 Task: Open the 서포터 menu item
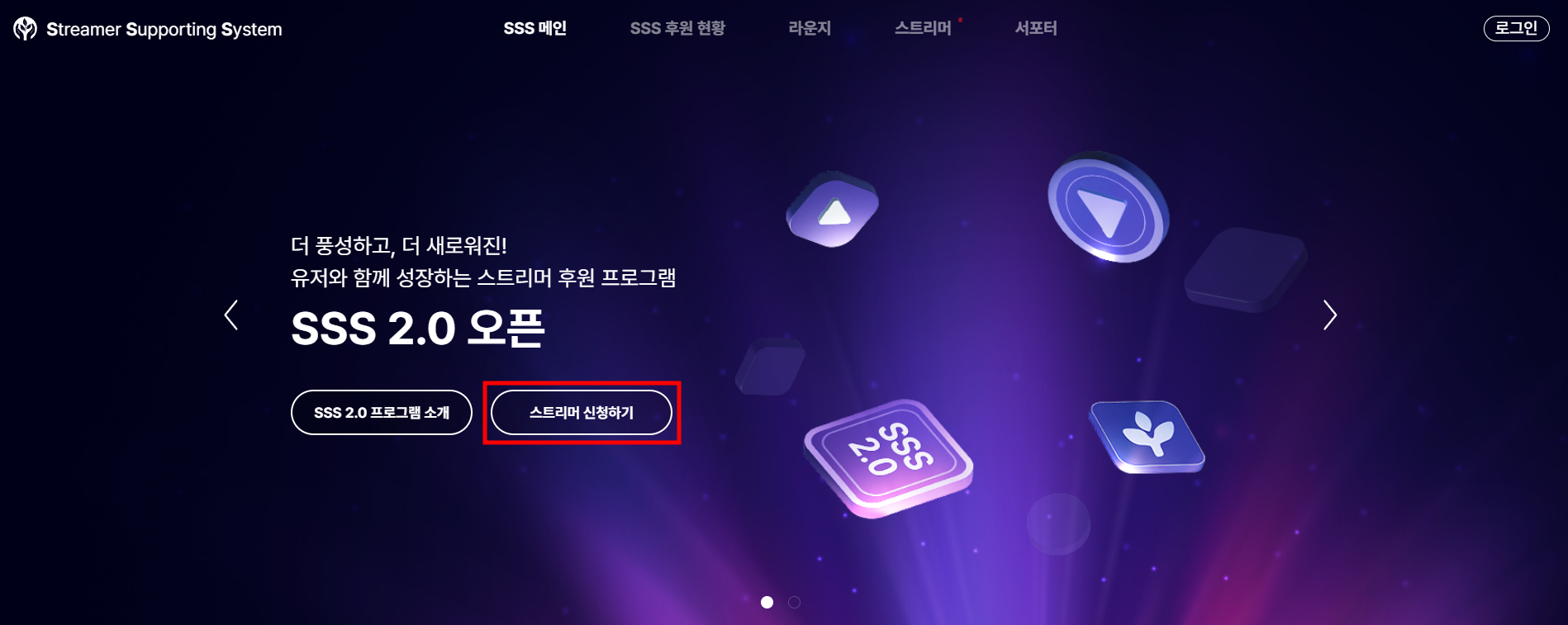pos(1036,28)
